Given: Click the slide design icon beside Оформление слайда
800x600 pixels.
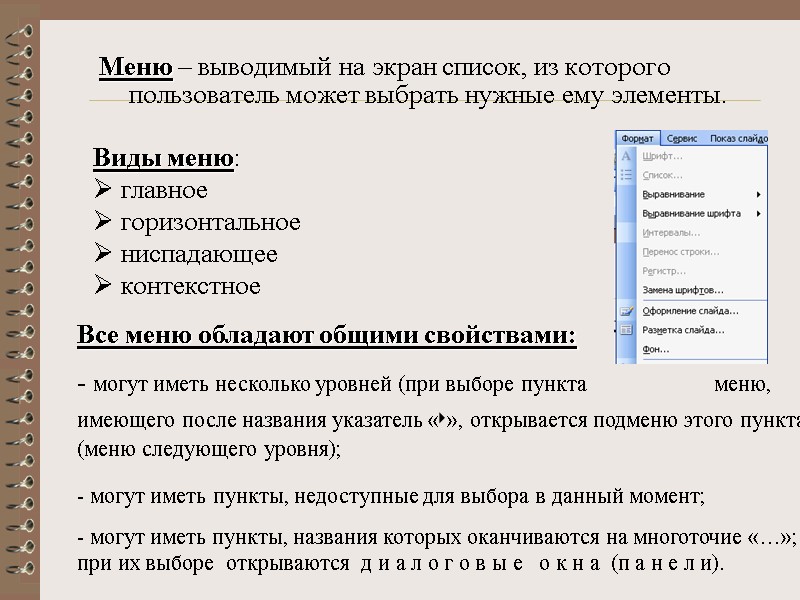Looking at the screenshot, I should pyautogui.click(x=626, y=311).
